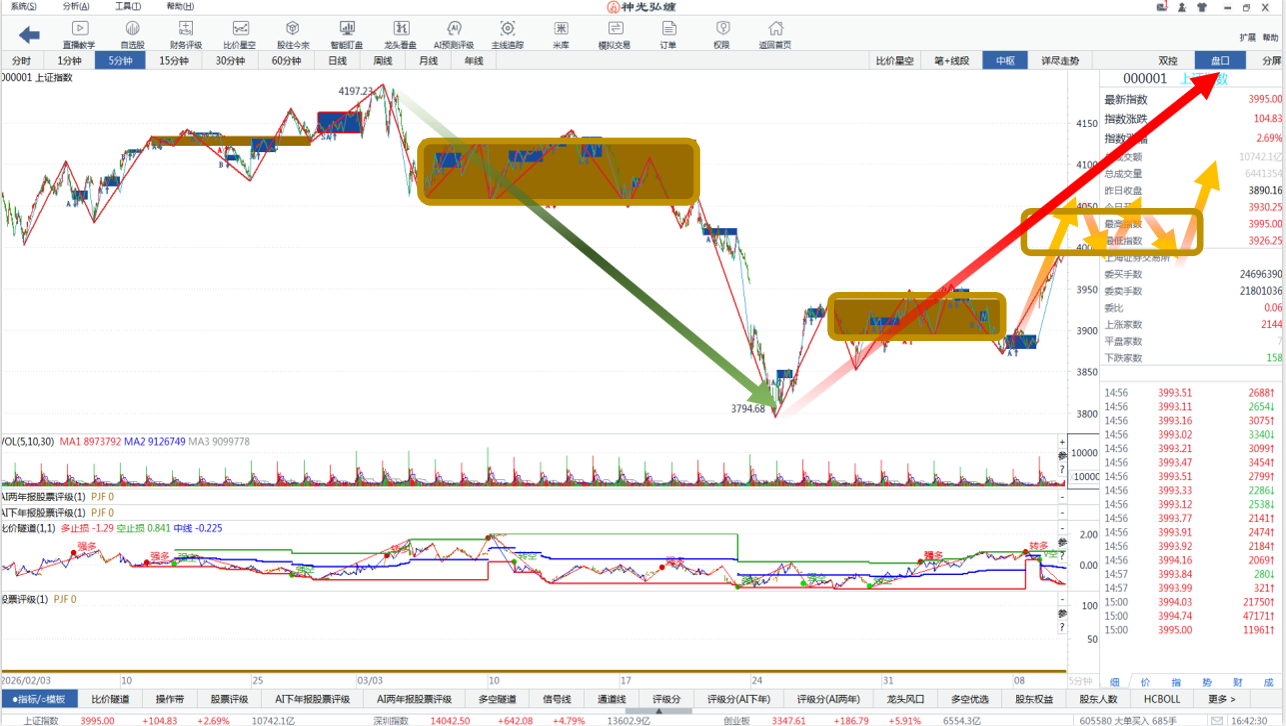
Task: Click the back arrow icon
Action: click(29, 35)
